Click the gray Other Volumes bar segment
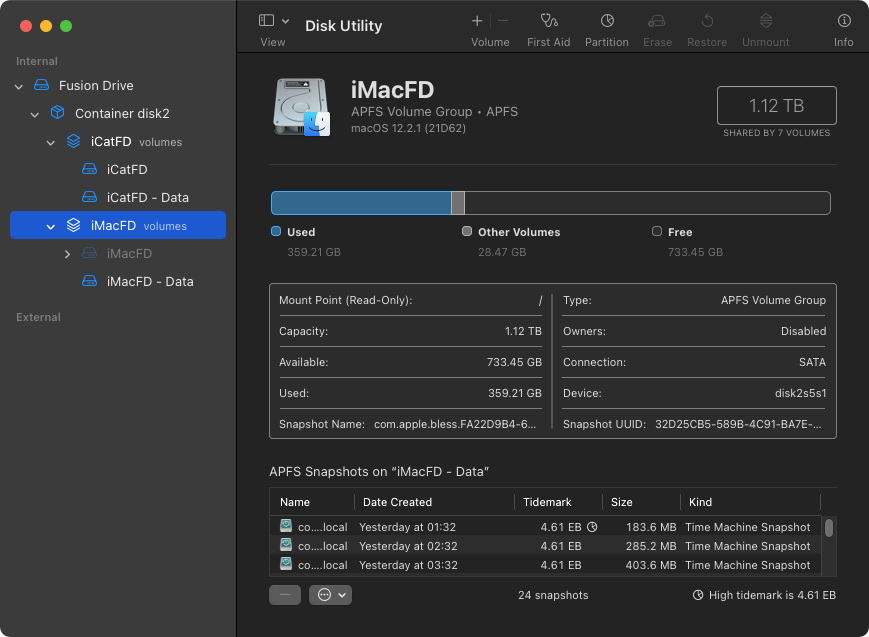869x637 pixels. (458, 203)
